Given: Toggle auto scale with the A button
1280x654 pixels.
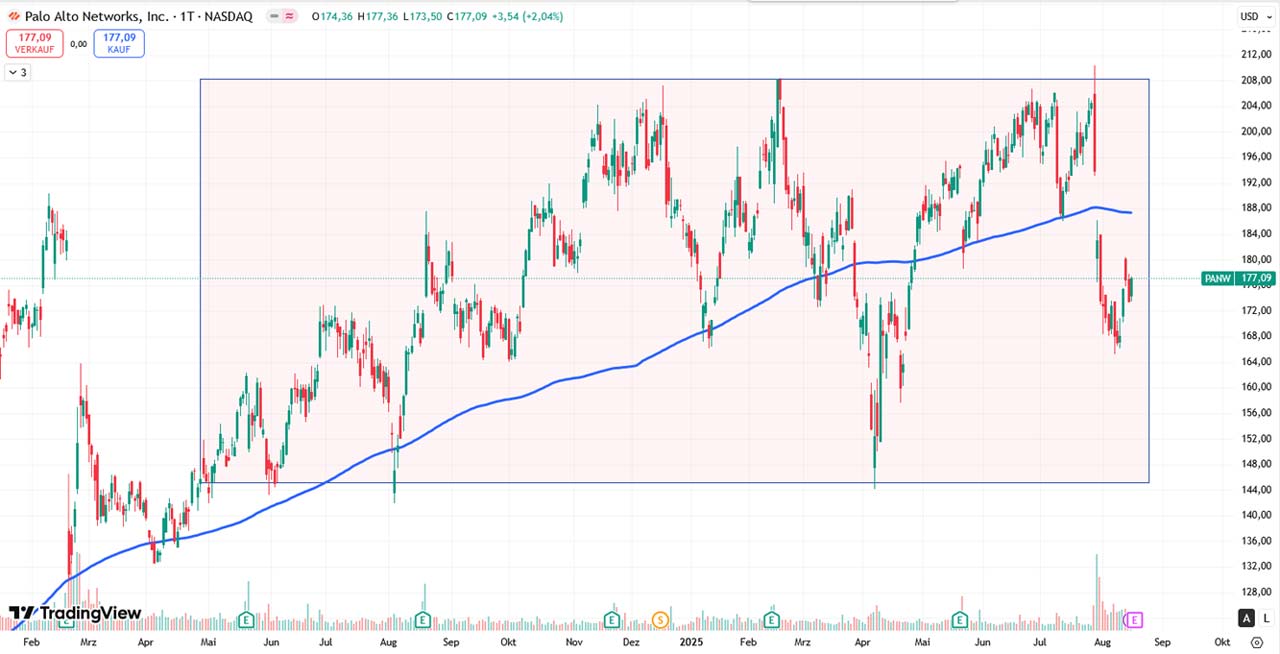Looking at the screenshot, I should (x=1247, y=619).
